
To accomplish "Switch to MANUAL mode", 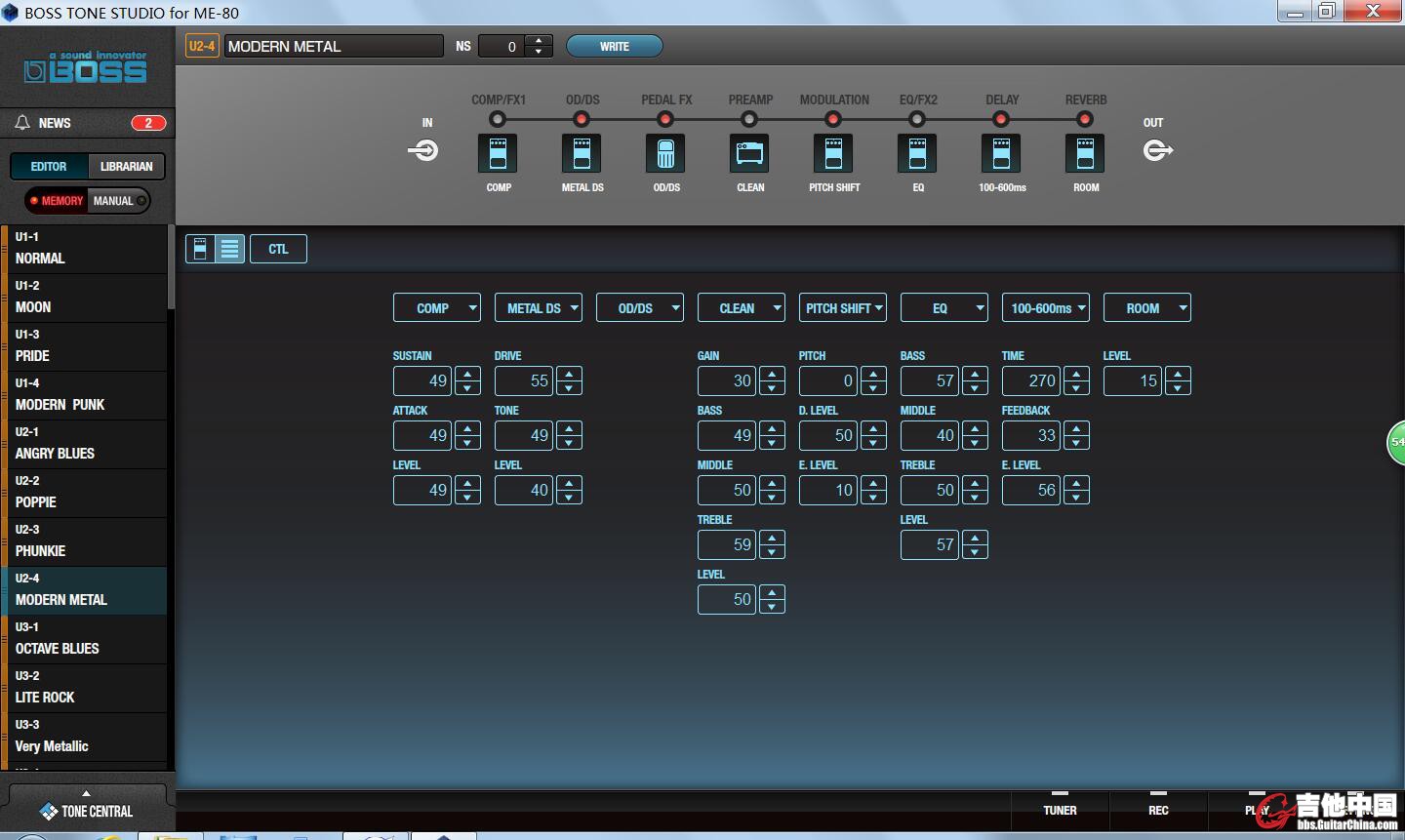I will (x=119, y=201).
